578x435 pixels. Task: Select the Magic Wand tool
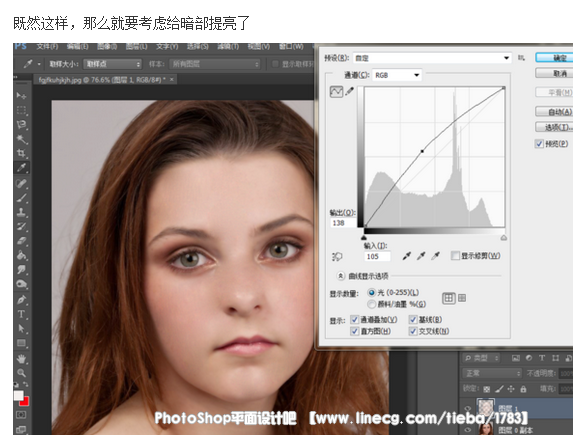tap(21, 139)
